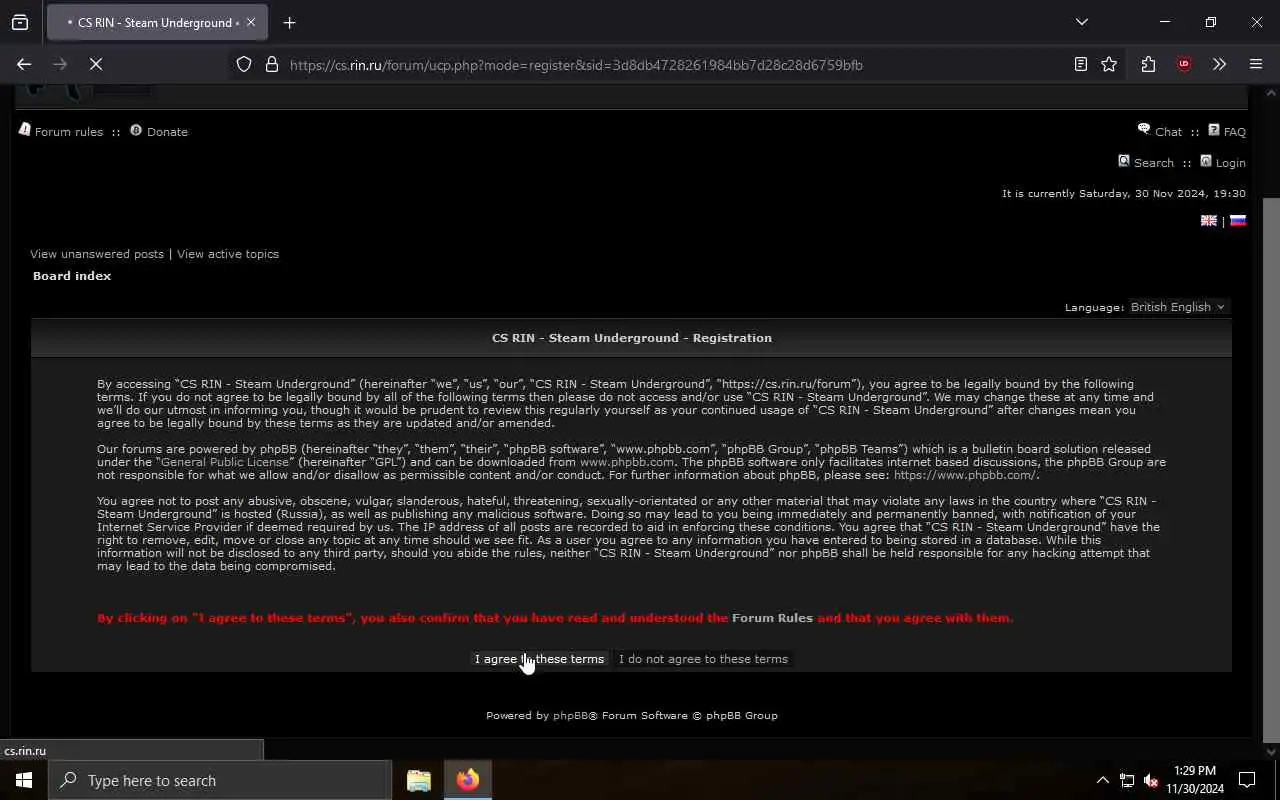Close the CS RIN tab
Screen dimensions: 1280x800
pyautogui.click(x=251, y=22)
